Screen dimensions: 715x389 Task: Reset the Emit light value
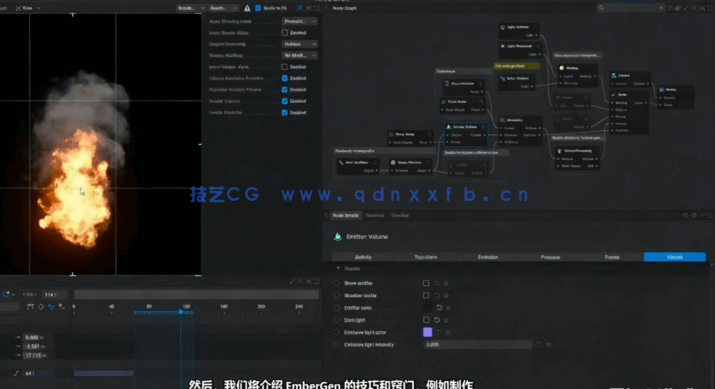[437, 320]
